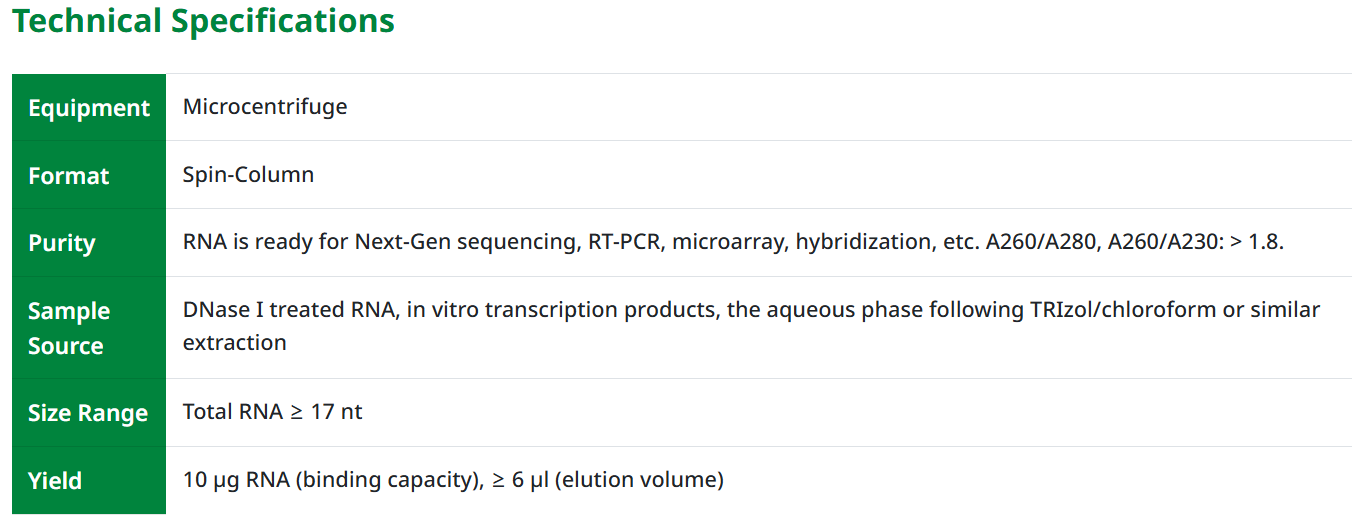Click the Total RNA ≥ 17 nt value

(272, 411)
